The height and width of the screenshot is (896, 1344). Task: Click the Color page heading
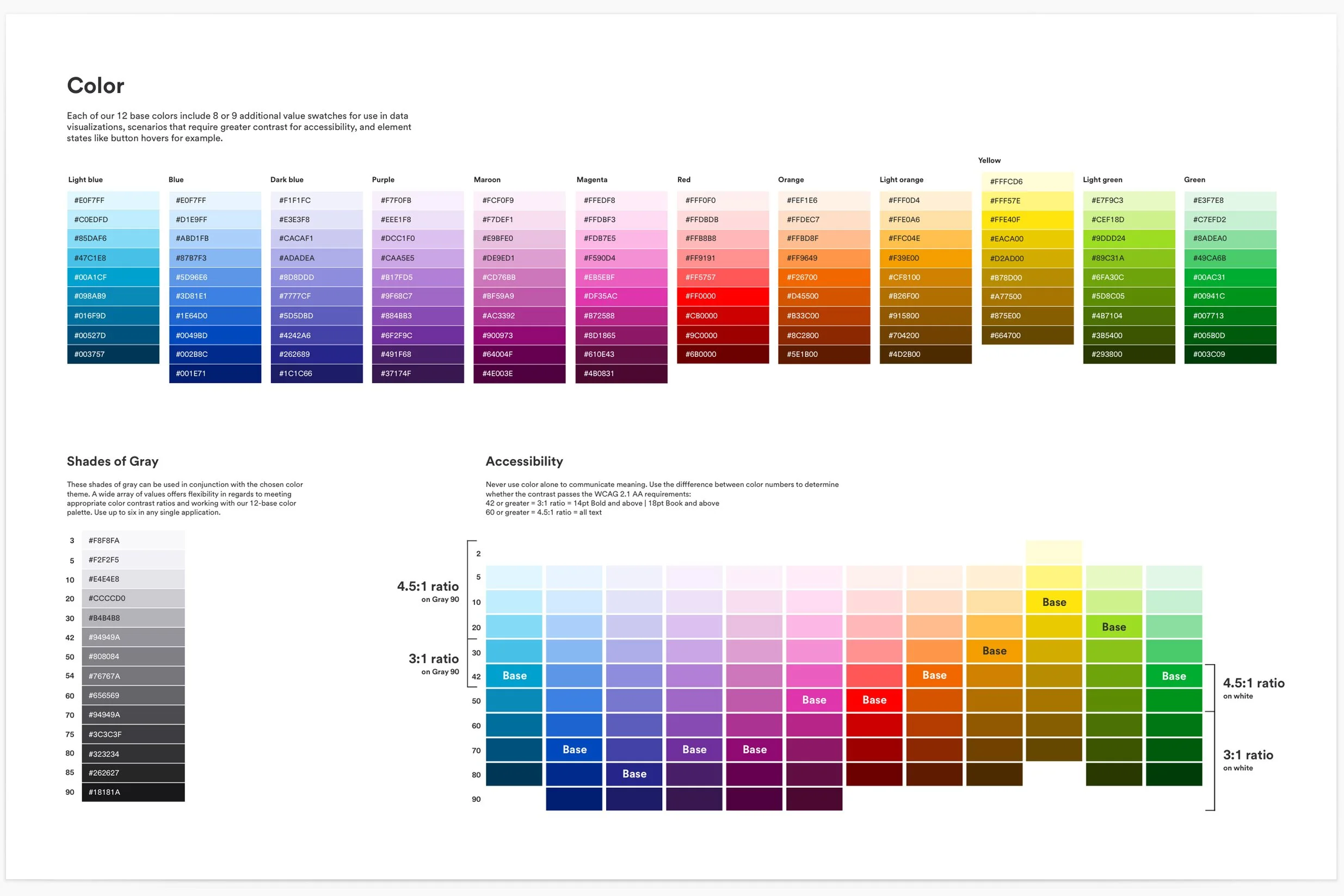[95, 86]
